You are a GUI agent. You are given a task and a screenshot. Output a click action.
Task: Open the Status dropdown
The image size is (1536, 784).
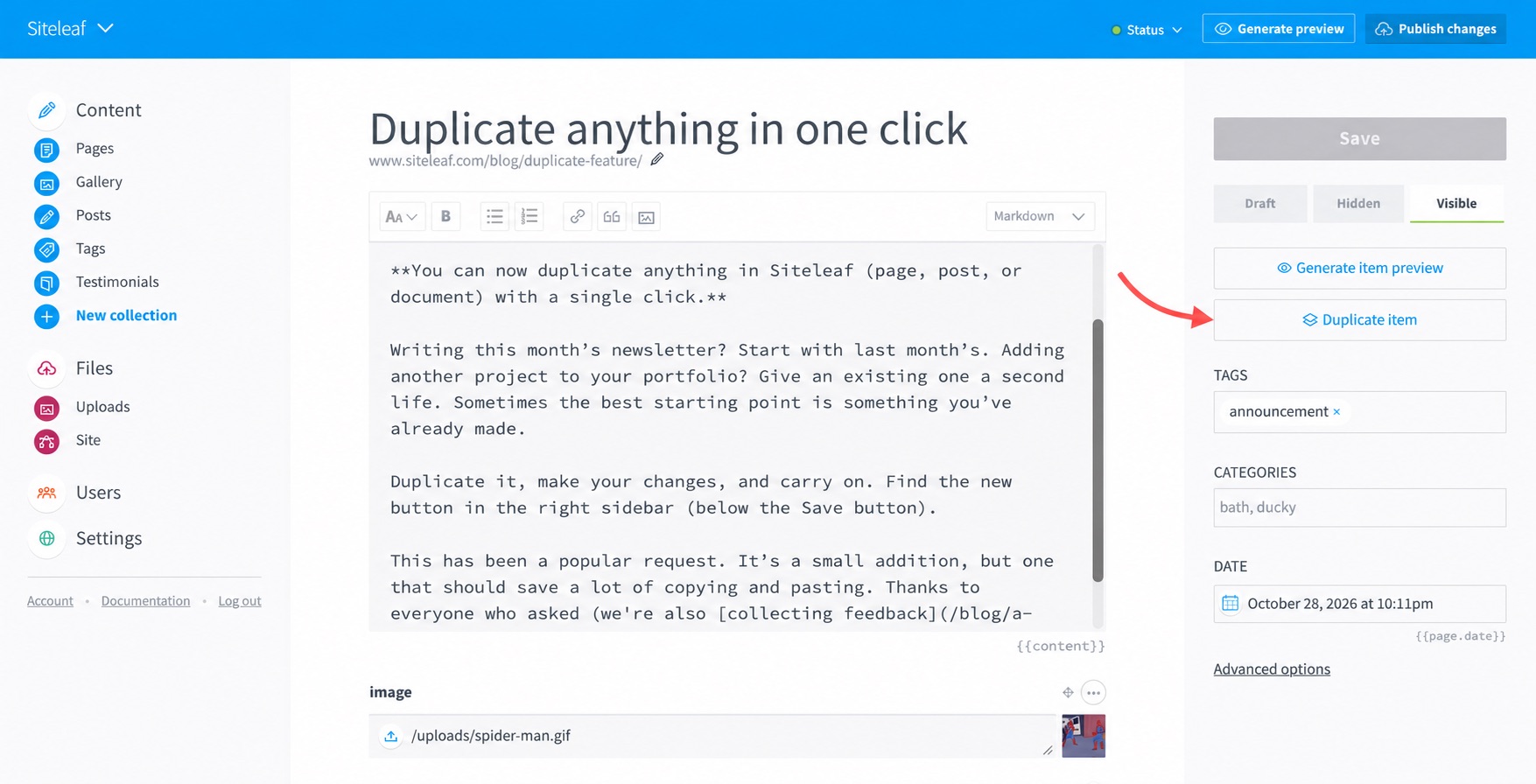coord(1147,30)
